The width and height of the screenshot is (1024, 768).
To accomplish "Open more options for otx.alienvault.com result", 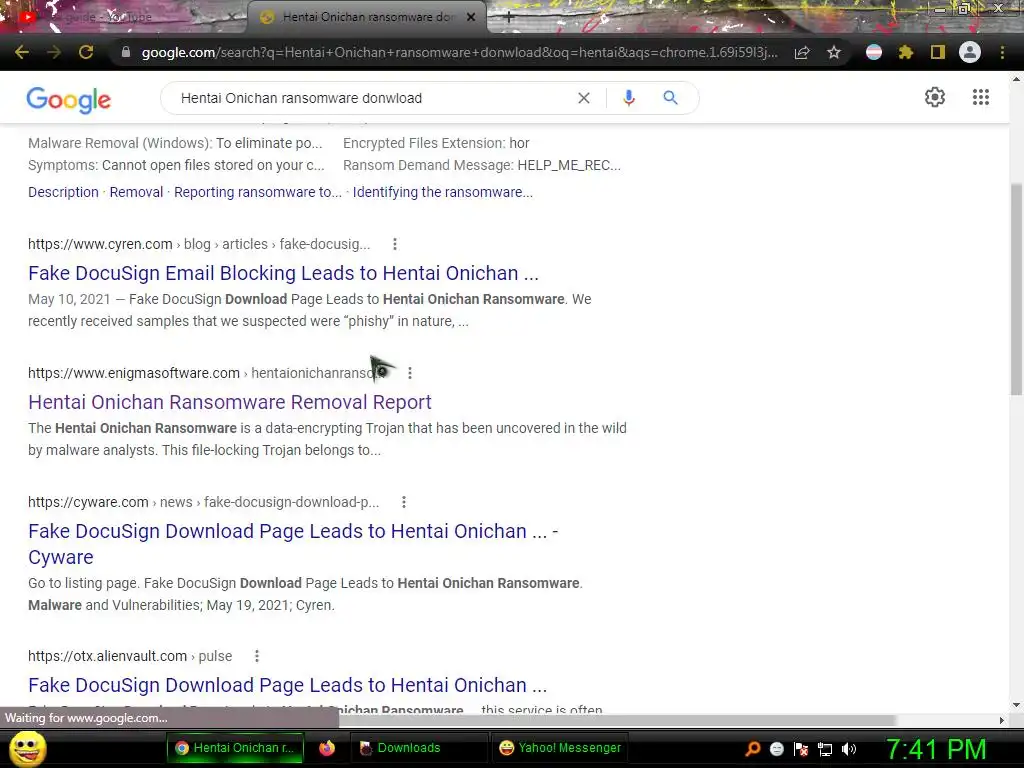I will coord(257,656).
